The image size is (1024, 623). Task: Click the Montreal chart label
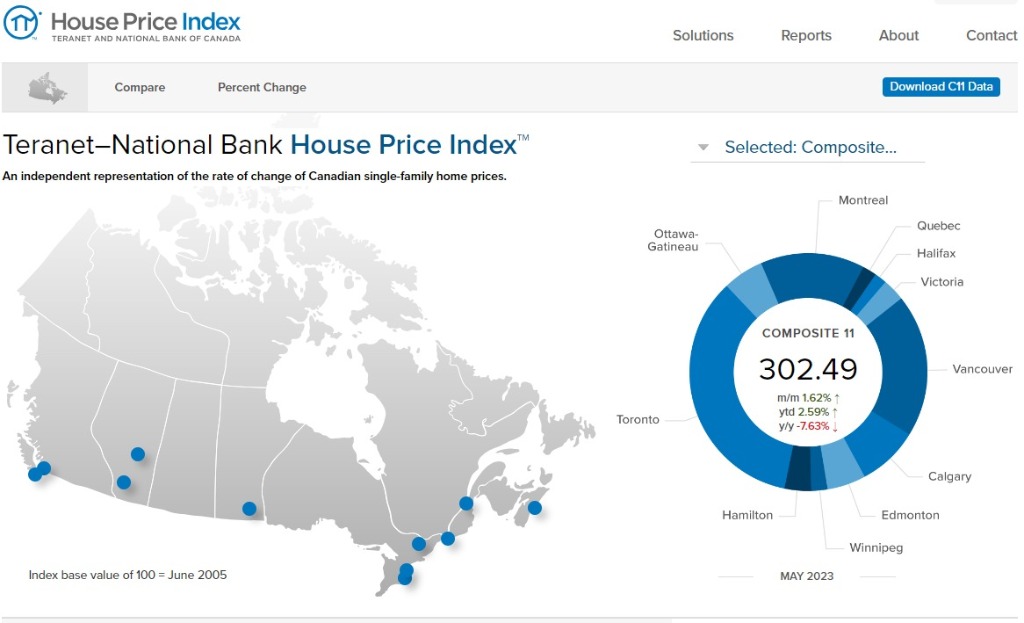pos(863,200)
